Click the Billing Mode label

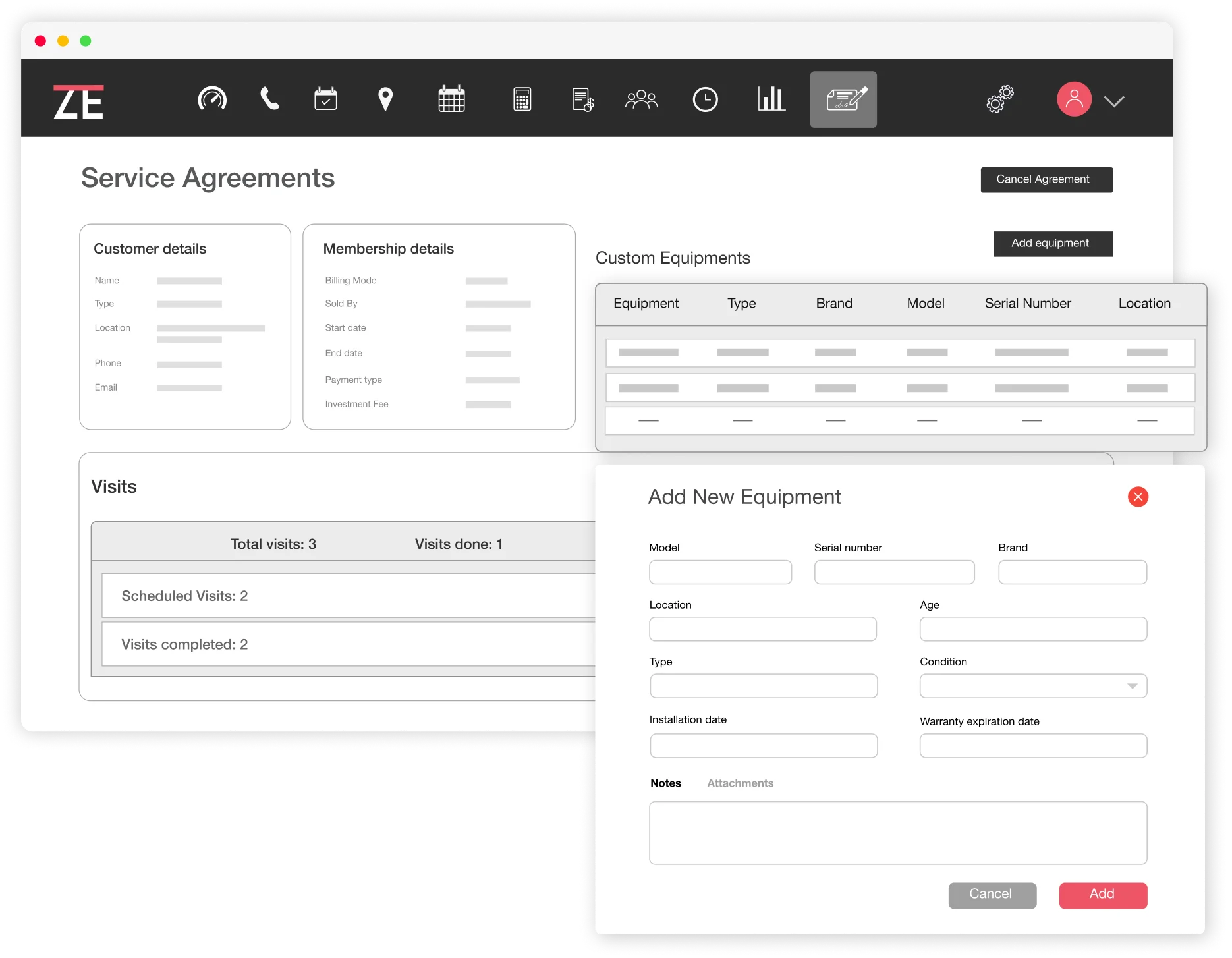click(x=350, y=281)
